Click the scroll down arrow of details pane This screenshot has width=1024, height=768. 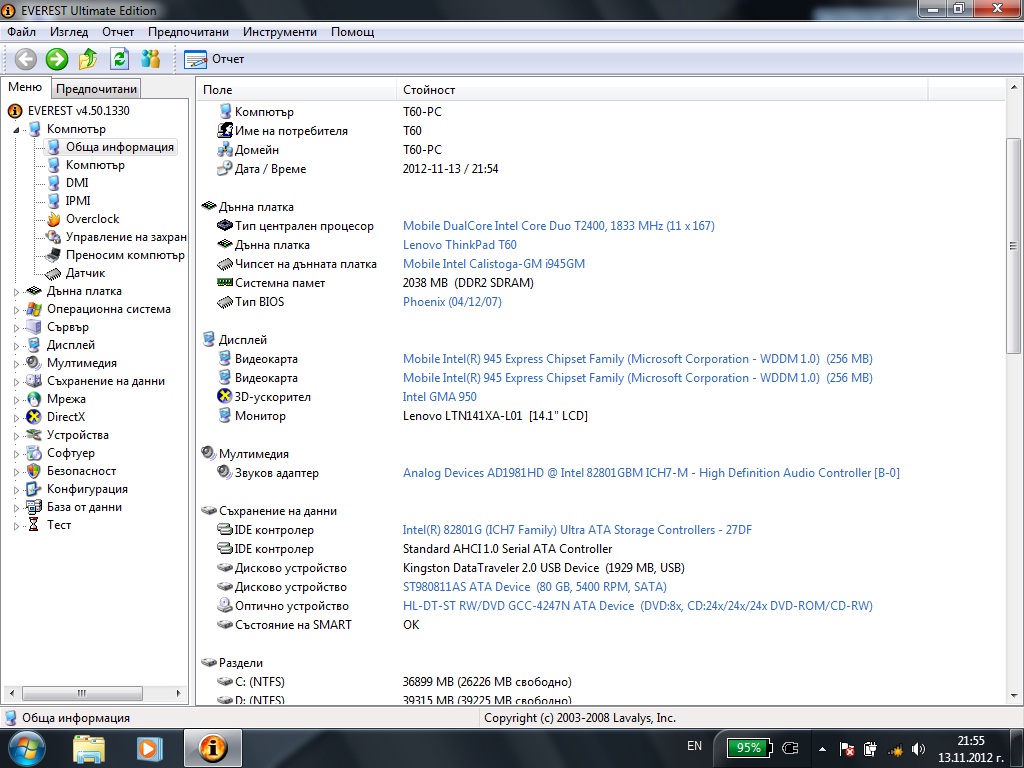click(x=1013, y=696)
